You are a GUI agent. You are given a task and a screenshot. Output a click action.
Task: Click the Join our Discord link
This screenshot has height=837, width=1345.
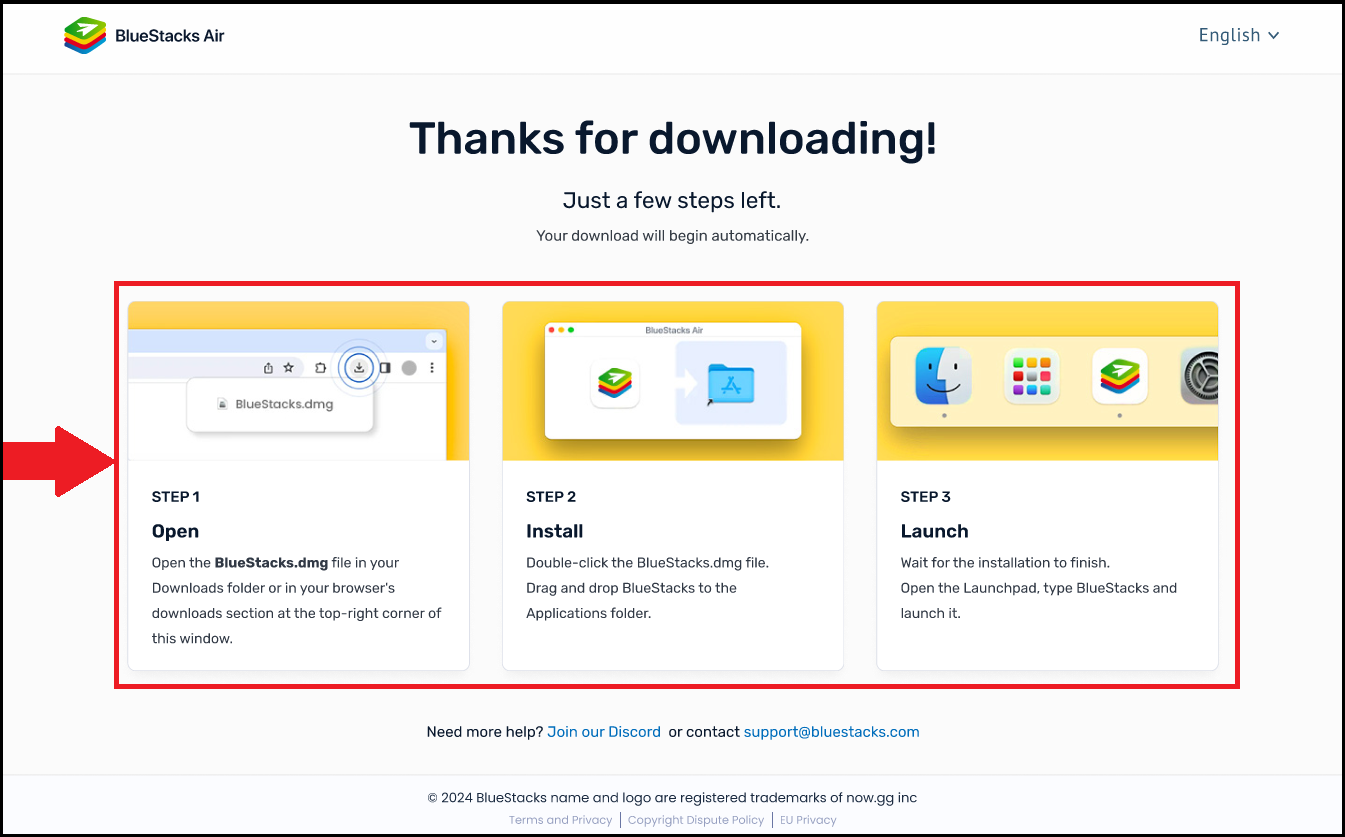point(604,731)
